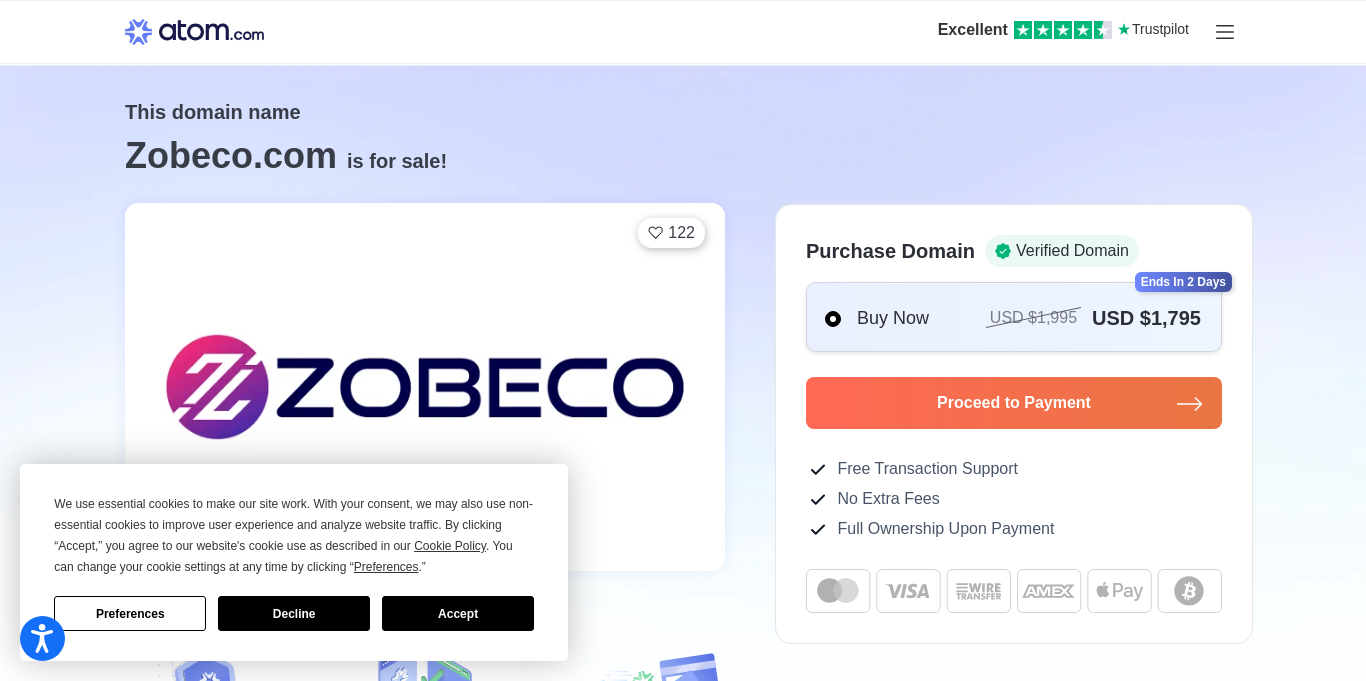This screenshot has width=1366, height=681.
Task: Click the inline Preferences link in cookie text
Action: 386,567
